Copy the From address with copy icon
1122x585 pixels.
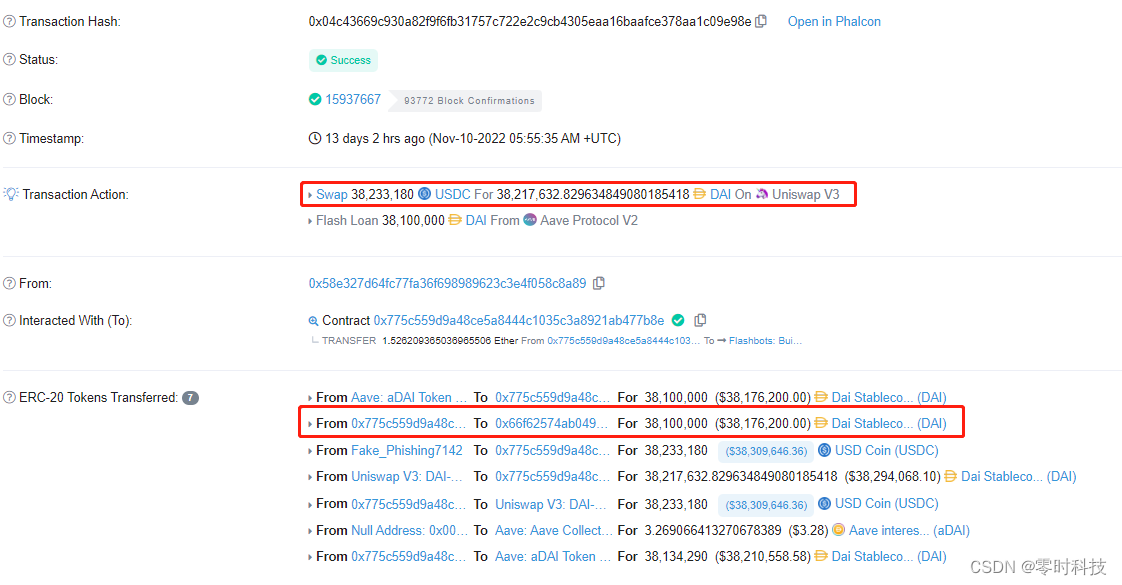tap(599, 283)
